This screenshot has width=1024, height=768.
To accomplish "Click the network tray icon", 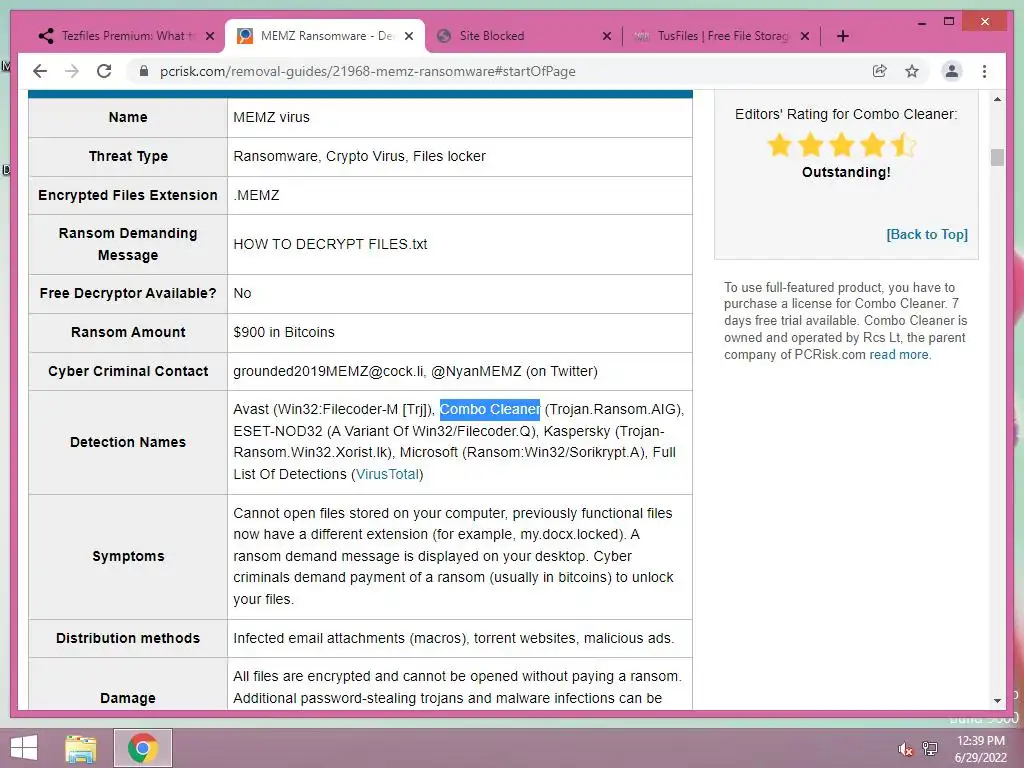I will click(930, 749).
